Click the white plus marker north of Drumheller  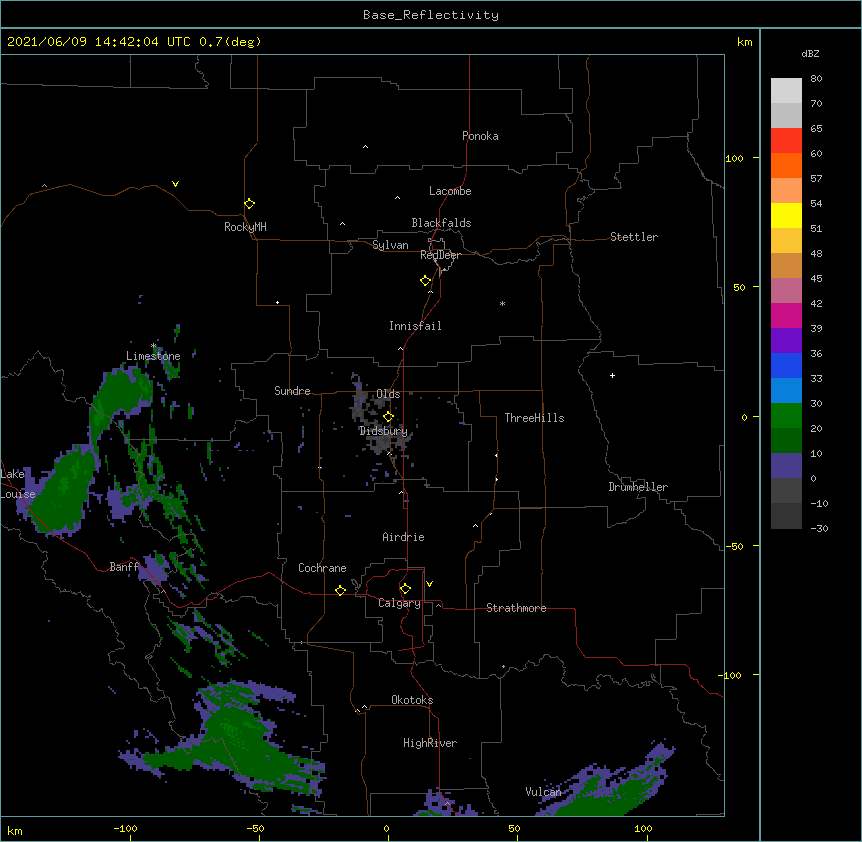612,375
